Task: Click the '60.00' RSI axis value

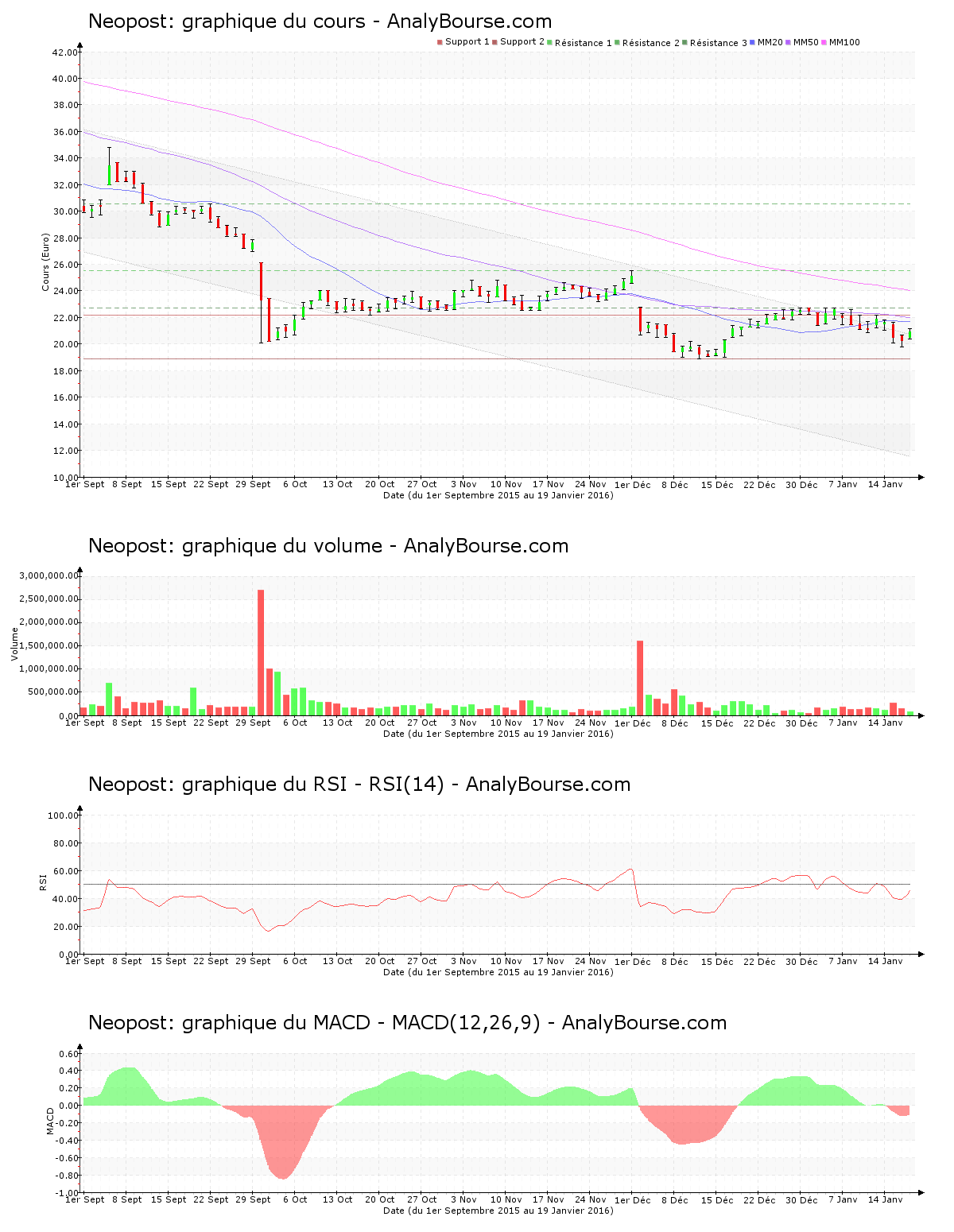Action: tap(65, 871)
